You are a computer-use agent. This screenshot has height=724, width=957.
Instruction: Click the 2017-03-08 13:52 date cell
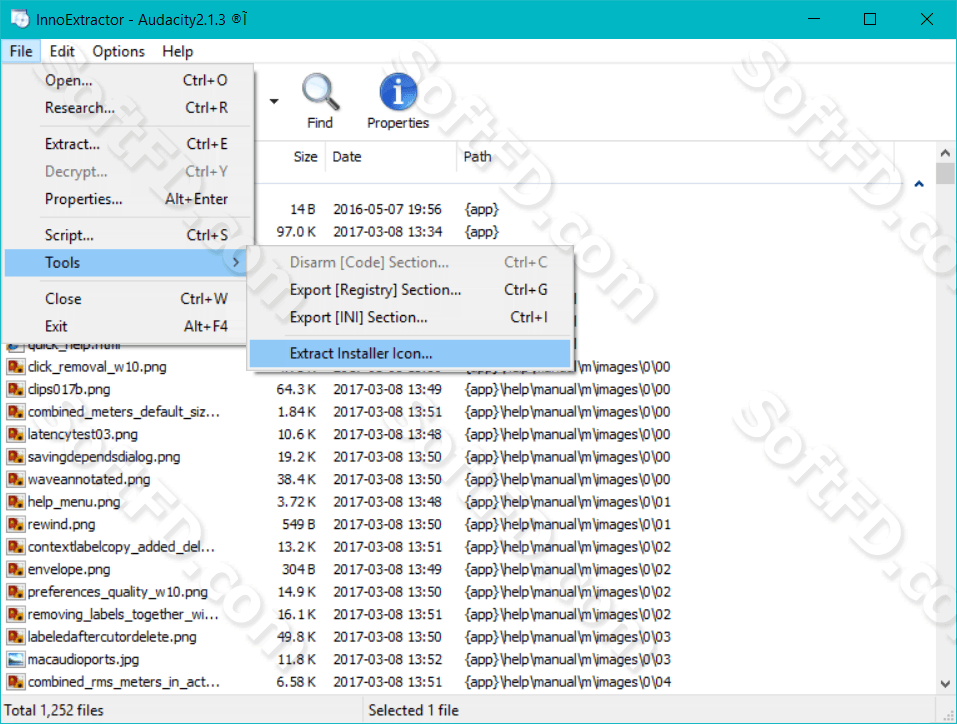coord(387,660)
